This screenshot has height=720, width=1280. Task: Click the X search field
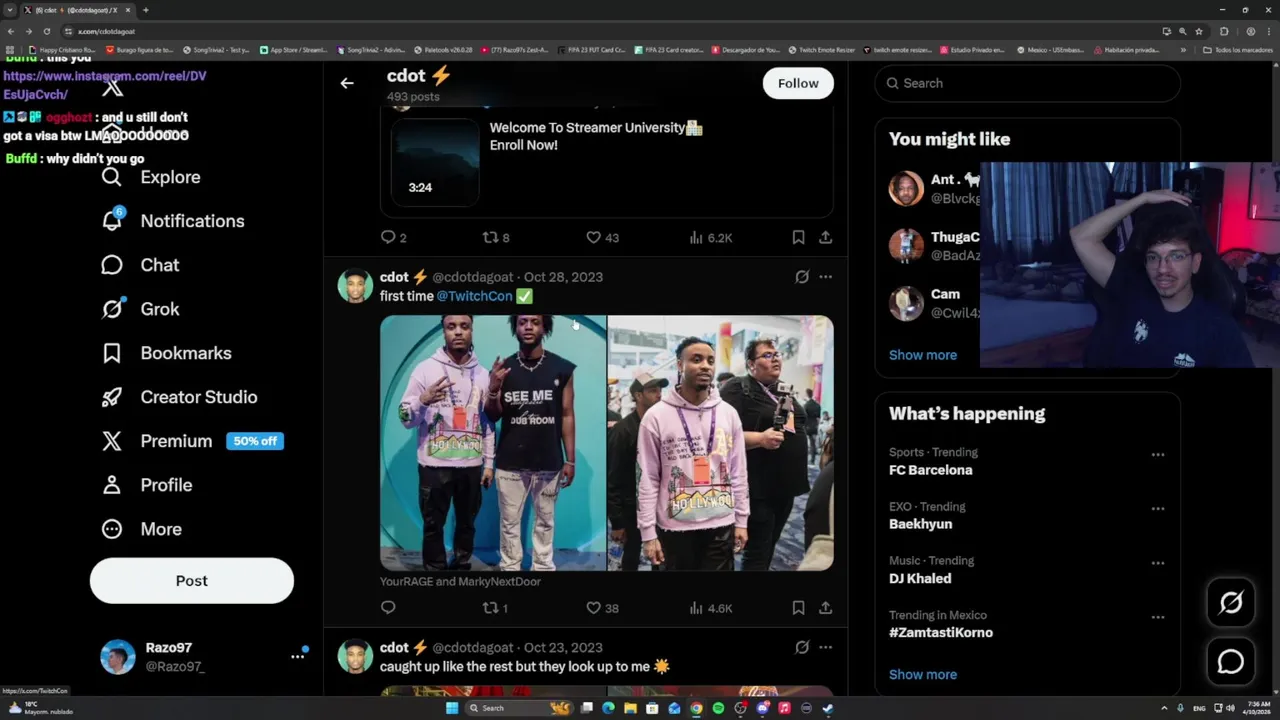click(1027, 83)
